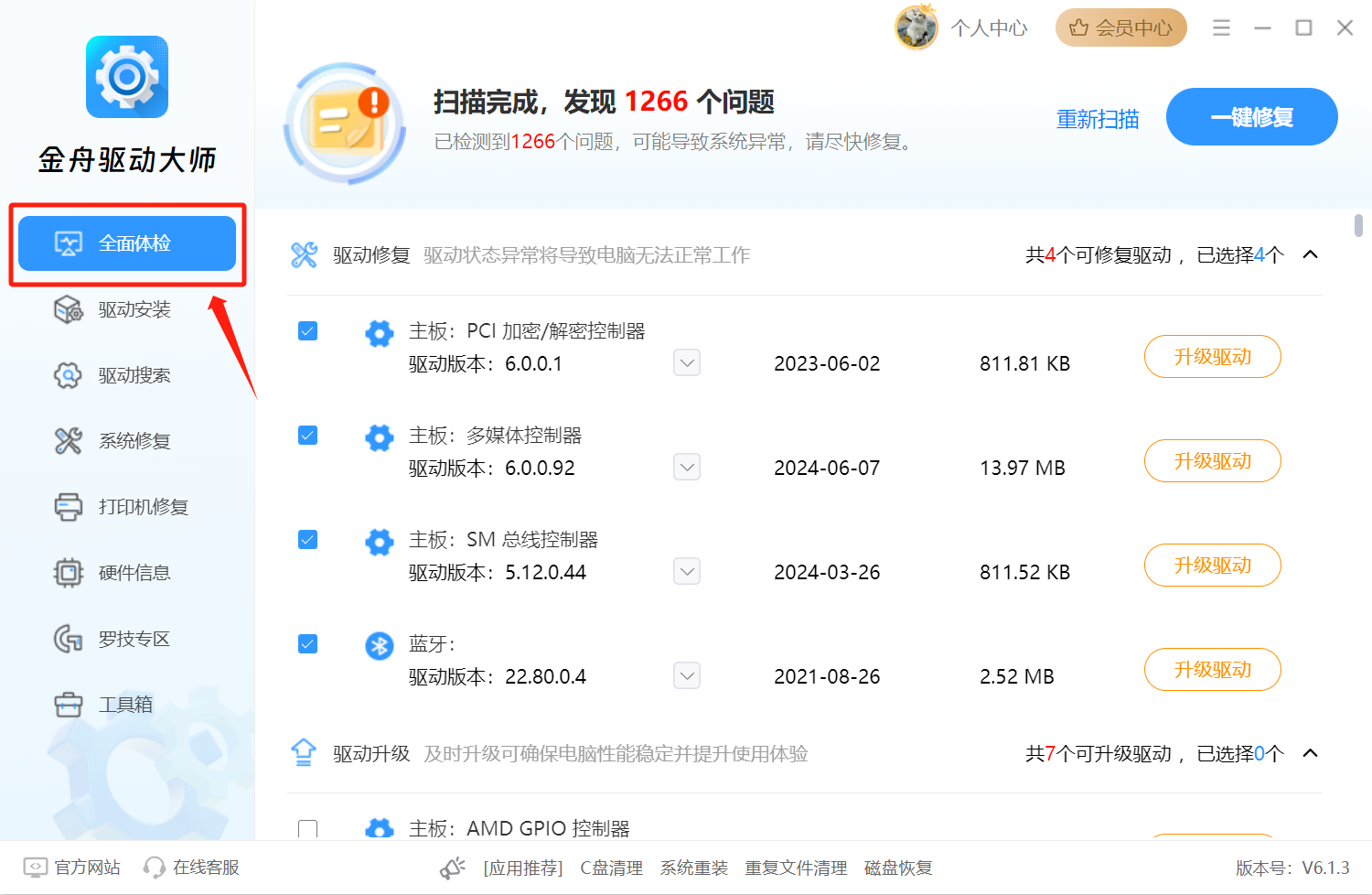
Task: Click the user avatar picture
Action: tap(916, 27)
